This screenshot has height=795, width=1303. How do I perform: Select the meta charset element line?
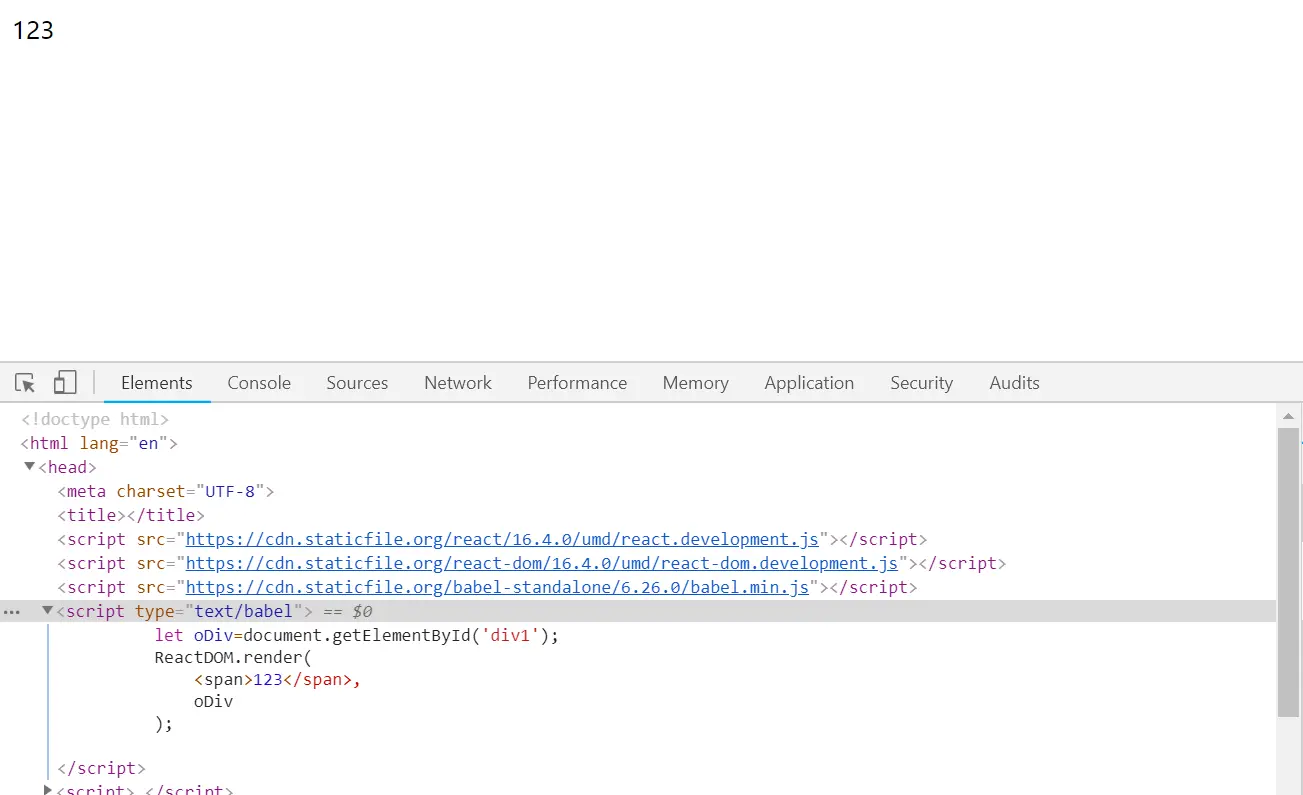(165, 492)
